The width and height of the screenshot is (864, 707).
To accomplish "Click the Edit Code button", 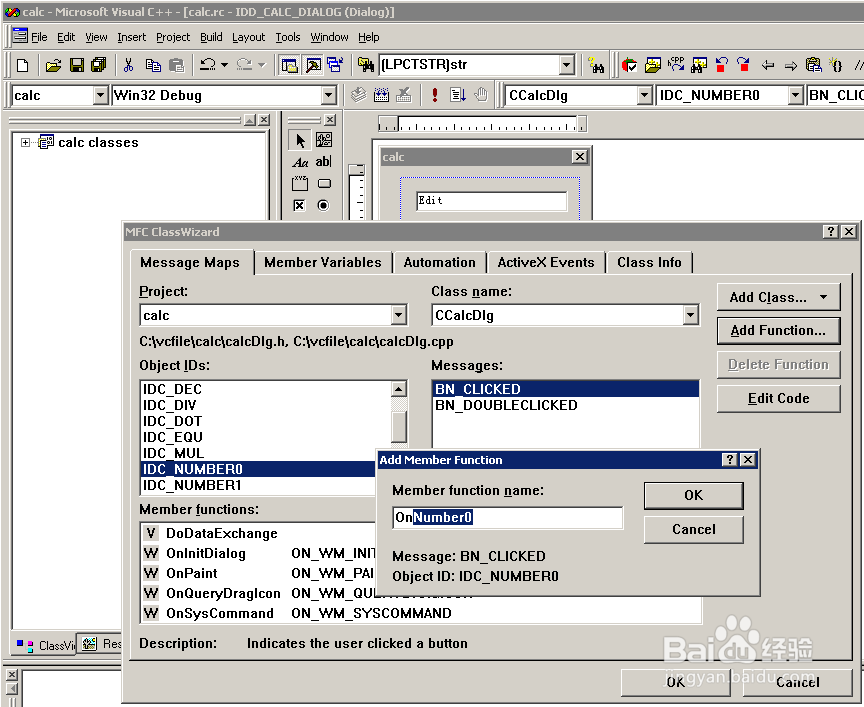I will click(779, 398).
